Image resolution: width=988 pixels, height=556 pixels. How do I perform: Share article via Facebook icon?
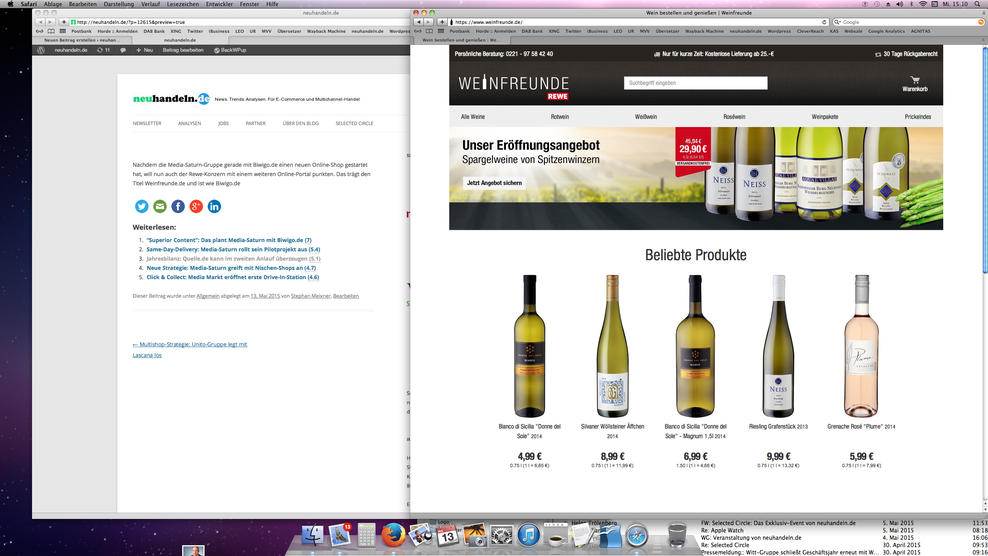coord(178,206)
